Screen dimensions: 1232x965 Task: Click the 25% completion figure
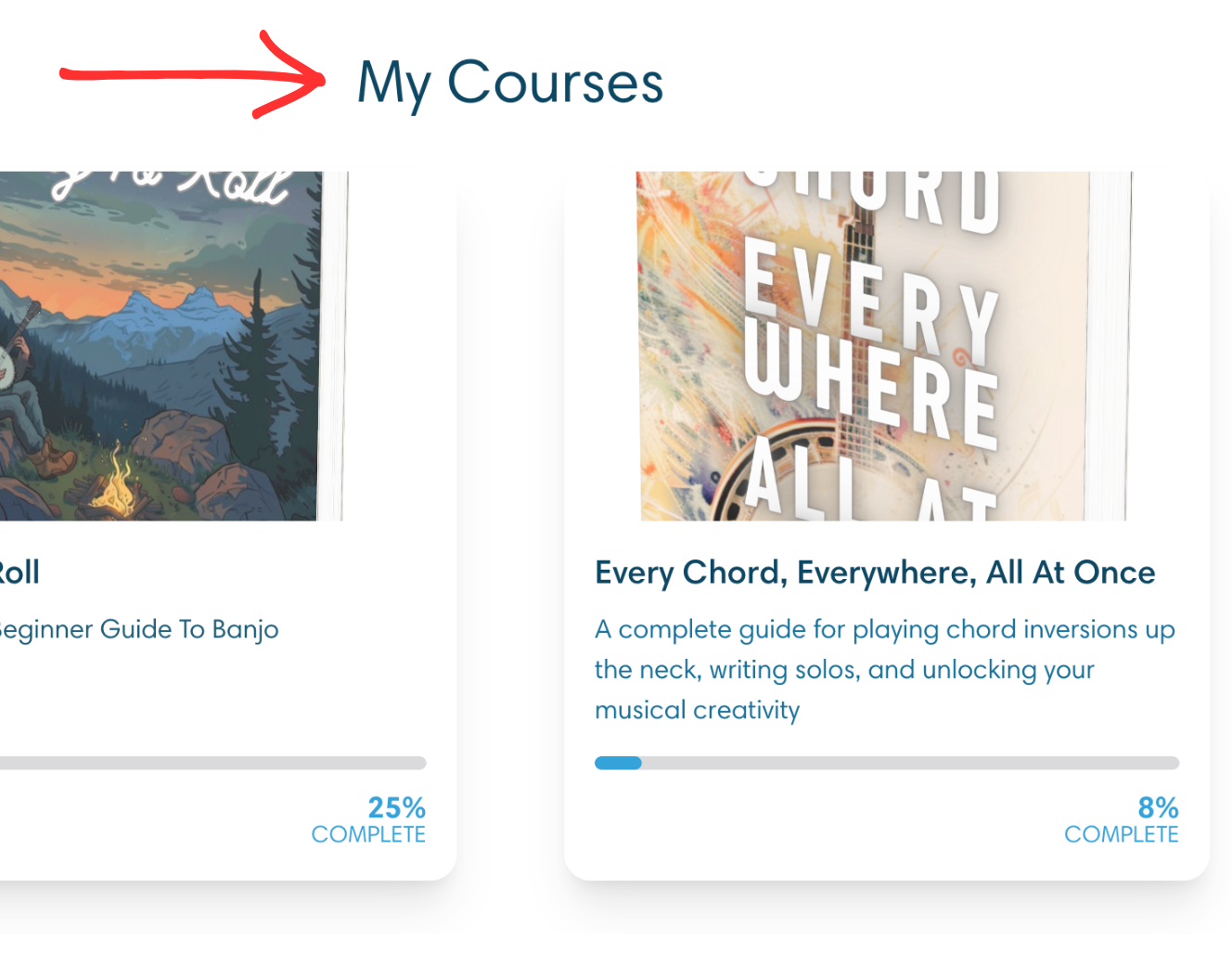(x=396, y=807)
